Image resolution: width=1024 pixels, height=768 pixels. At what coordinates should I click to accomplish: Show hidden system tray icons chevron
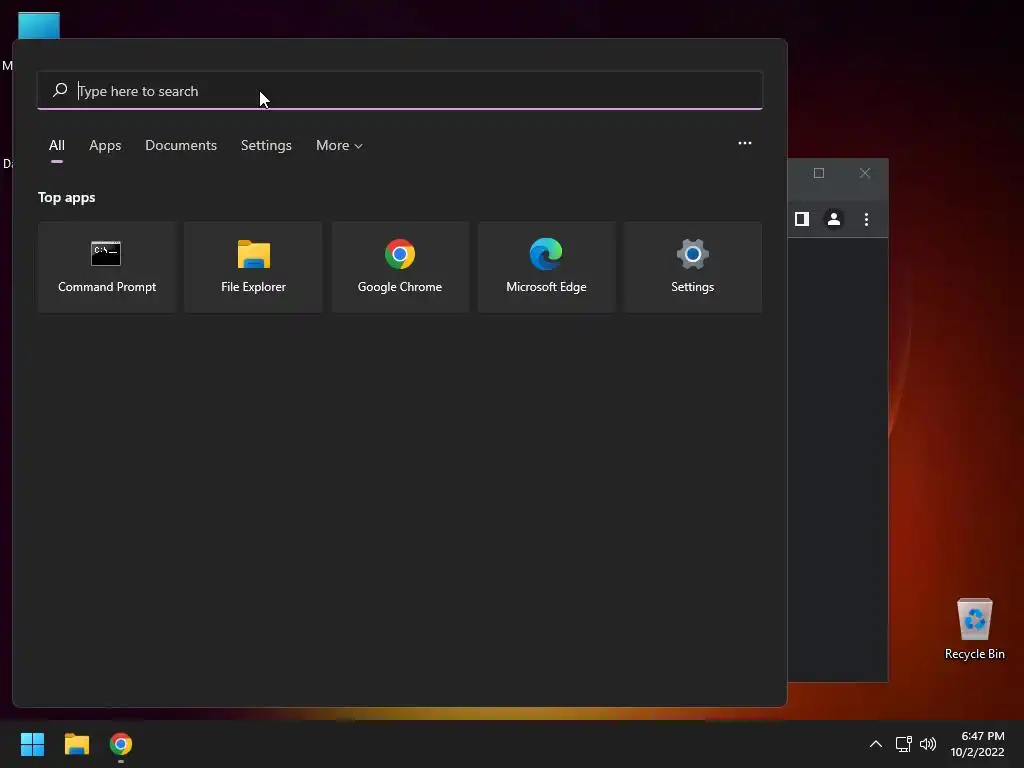coord(876,744)
